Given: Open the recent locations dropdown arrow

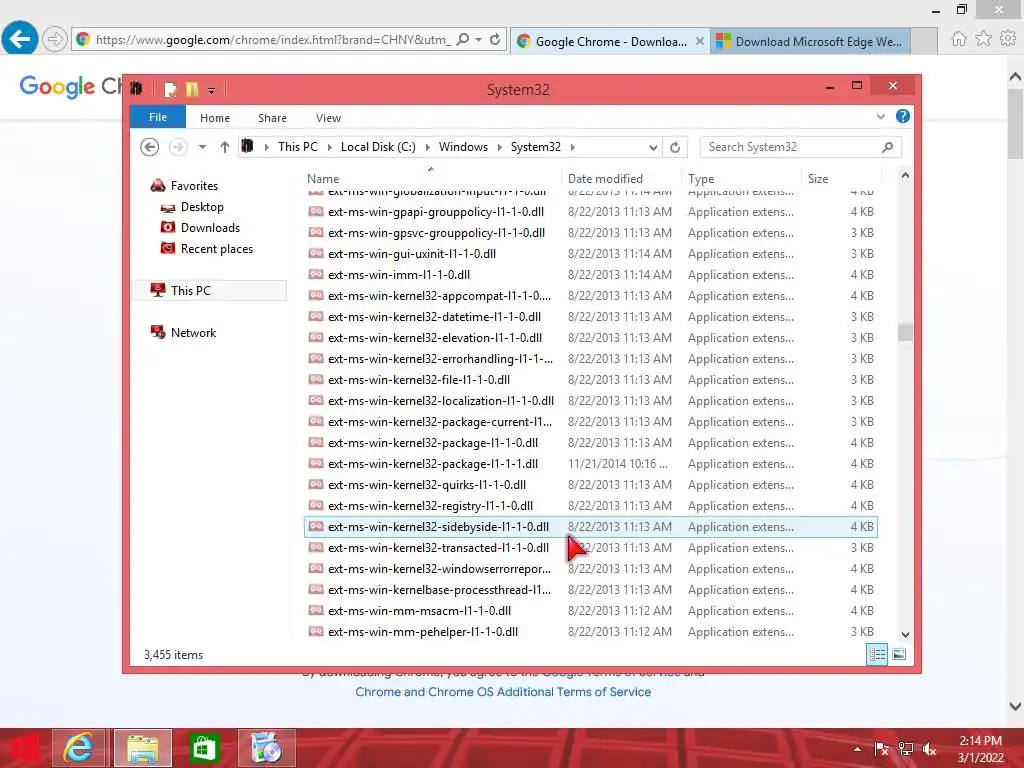Looking at the screenshot, I should (x=202, y=147).
